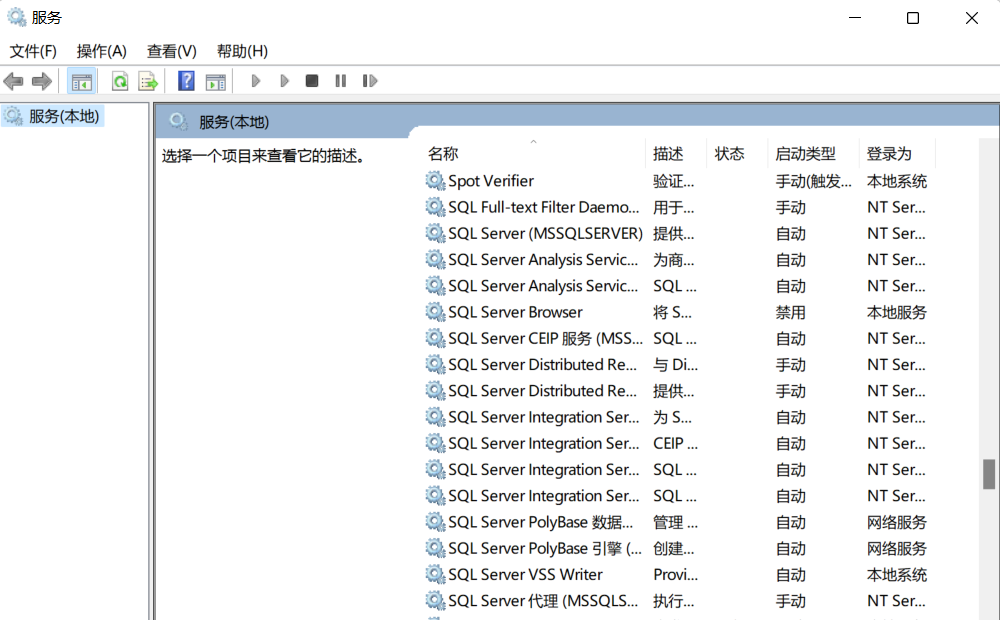
Task: Click the first Start Service play icon
Action: click(x=256, y=81)
